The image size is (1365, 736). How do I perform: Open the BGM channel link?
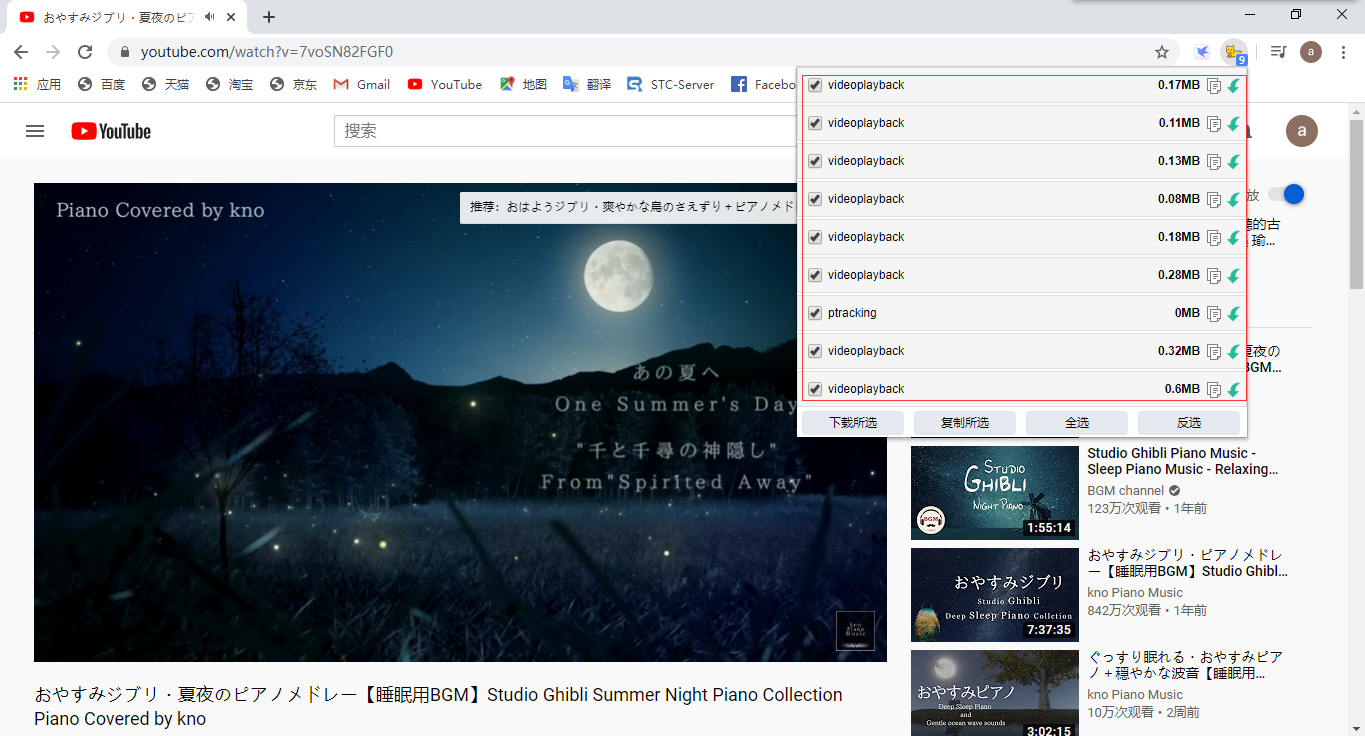click(x=1126, y=491)
